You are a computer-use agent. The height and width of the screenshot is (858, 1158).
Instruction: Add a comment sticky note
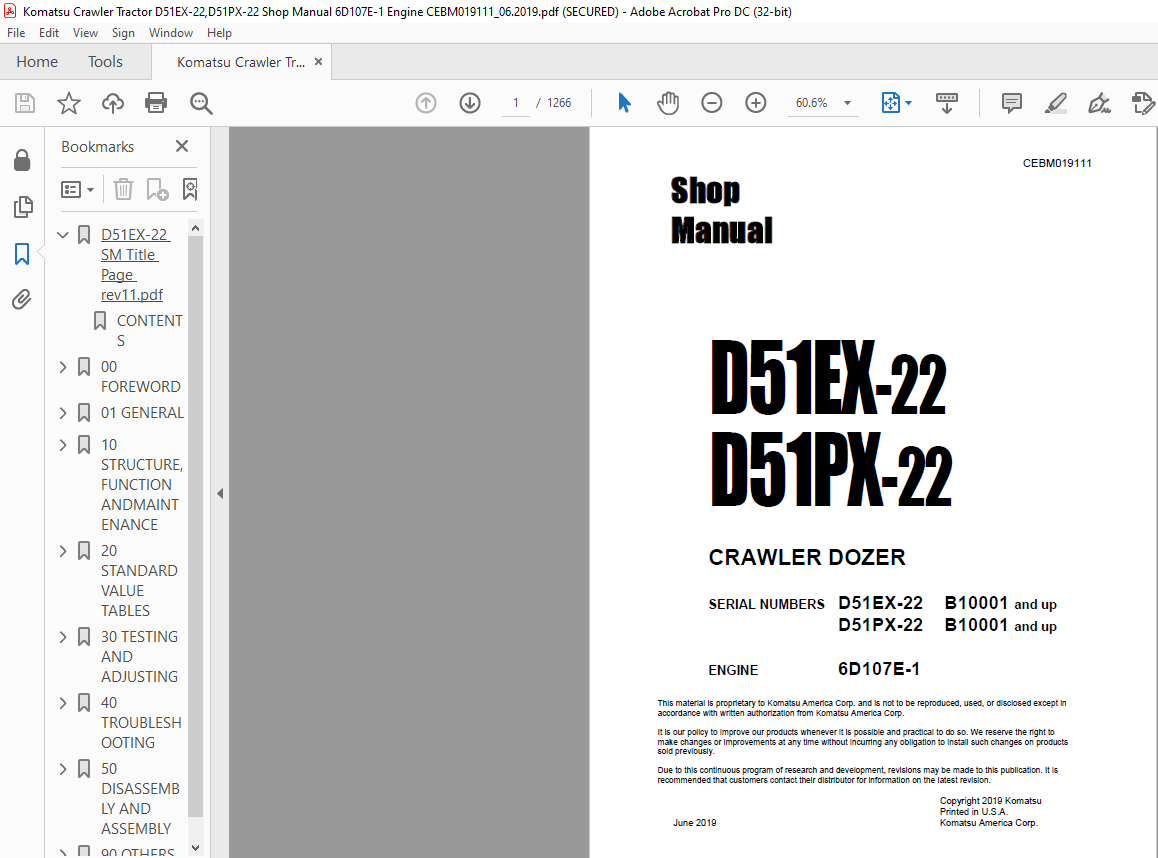1012,103
